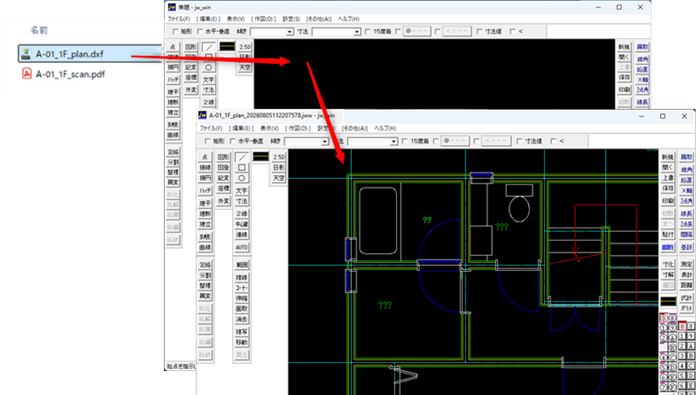Click the line attribute color swatch beside the line tool
The image size is (700, 395).
(x=261, y=156)
